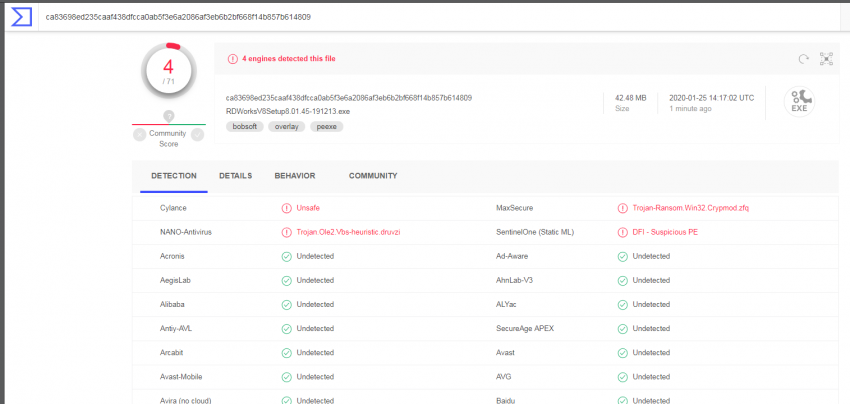Screen dimensions: 850x404
Task: Select the Community tab
Action: pos(373,176)
